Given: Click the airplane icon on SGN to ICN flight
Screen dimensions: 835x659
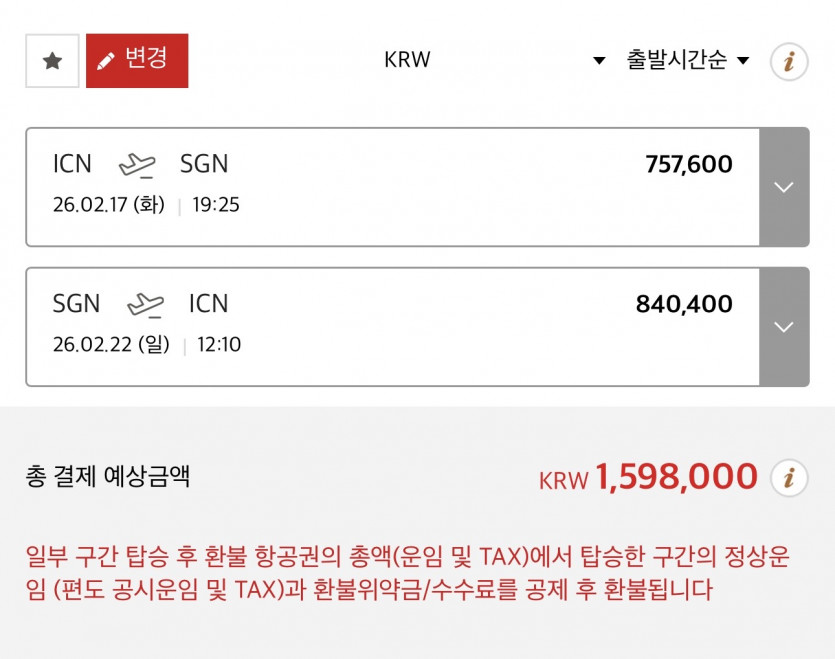Looking at the screenshot, I should pyautogui.click(x=145, y=304).
